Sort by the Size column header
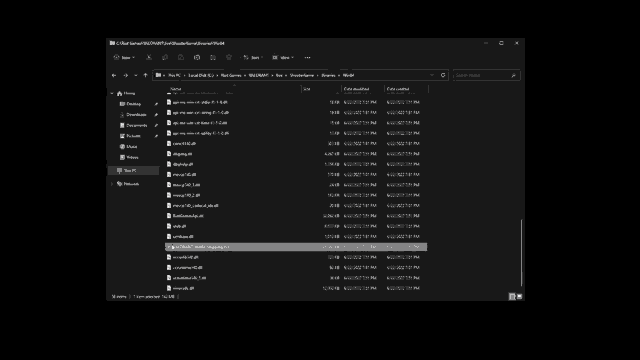 point(307,89)
